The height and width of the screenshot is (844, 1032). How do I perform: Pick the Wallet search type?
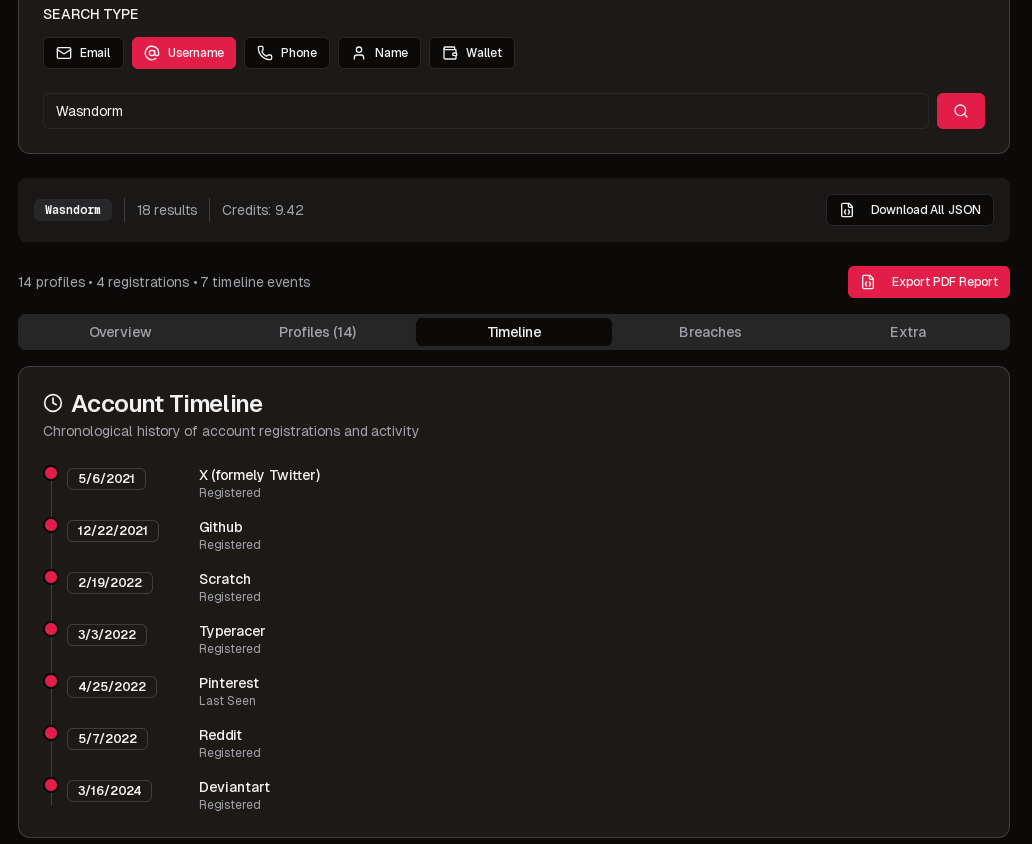point(472,53)
